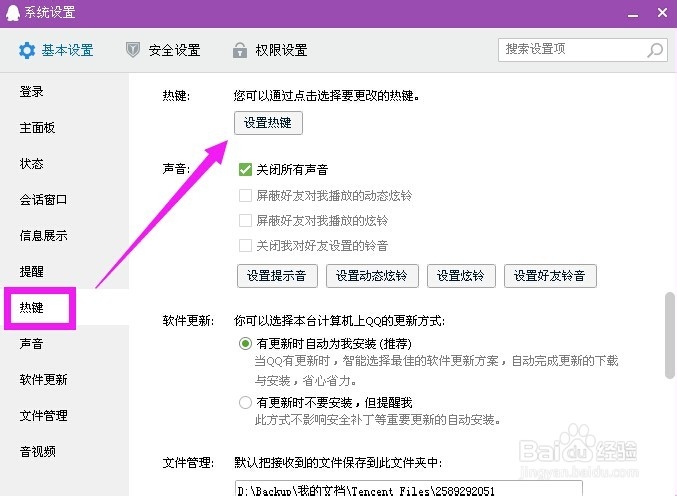
Task: Click text 你可以选择本台计算机上QQ的更新方式:
Action: point(339,321)
